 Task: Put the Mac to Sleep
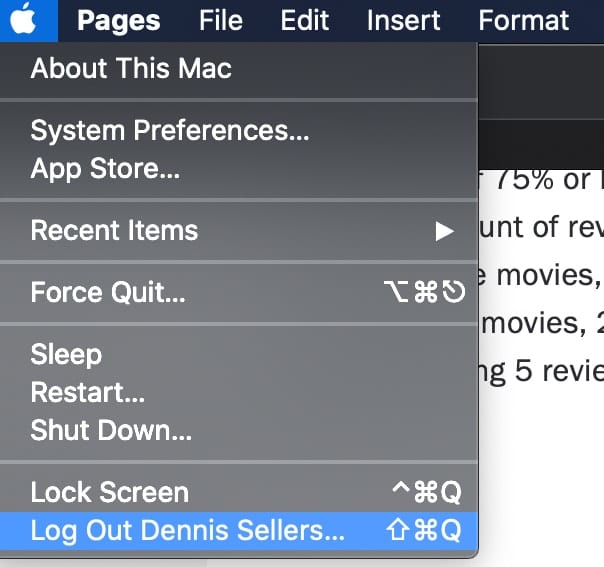click(x=66, y=355)
